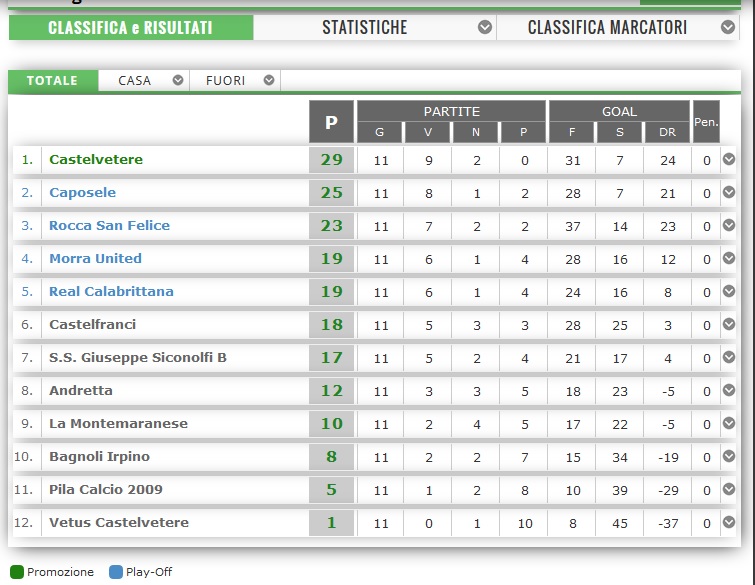Click the P points column header
Viewport: 755px width, 585px height.
(331, 123)
